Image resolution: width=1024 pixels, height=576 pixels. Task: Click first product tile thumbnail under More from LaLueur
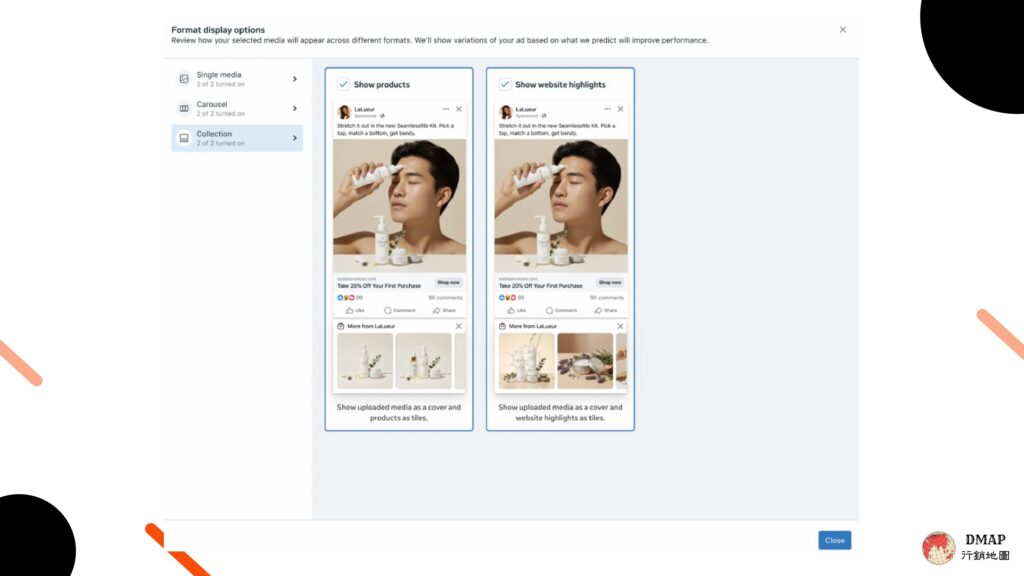point(365,361)
